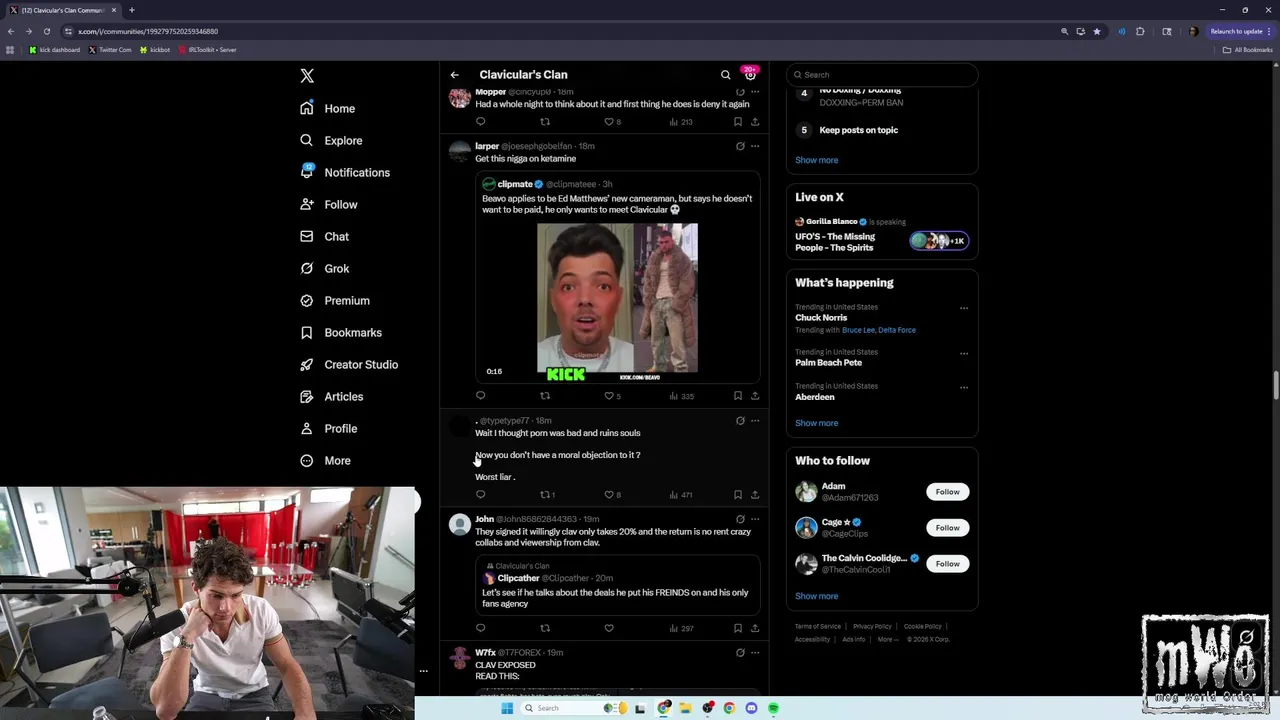Bookmark Mopper's post
Image resolution: width=1280 pixels, height=720 pixels.
[738, 122]
